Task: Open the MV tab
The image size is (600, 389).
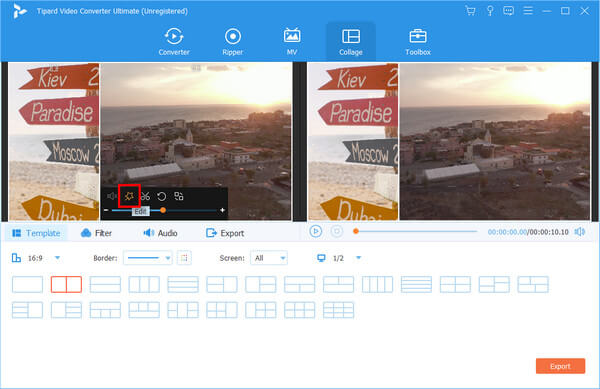Action: (292, 42)
